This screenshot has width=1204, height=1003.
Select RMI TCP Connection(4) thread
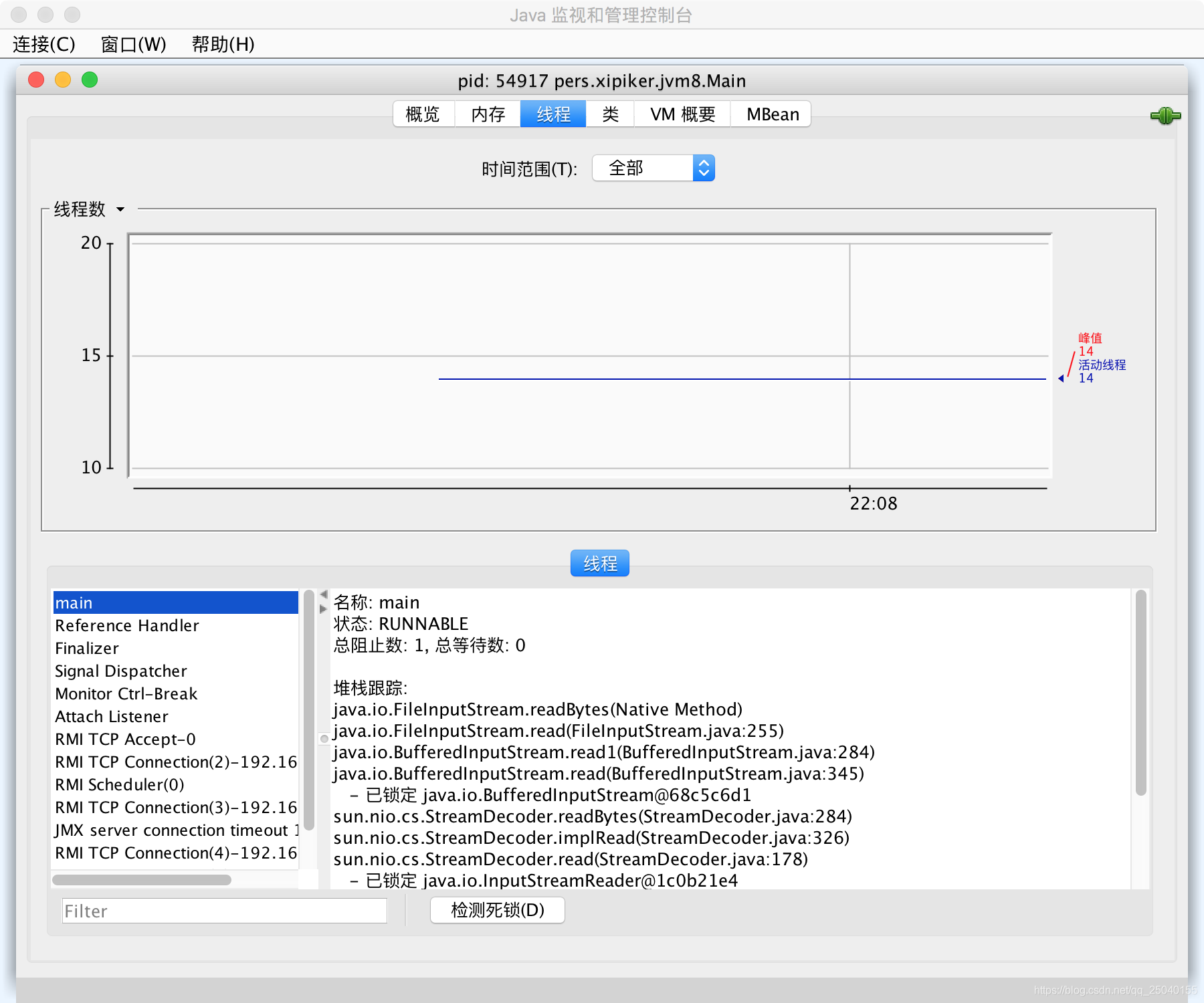175,853
